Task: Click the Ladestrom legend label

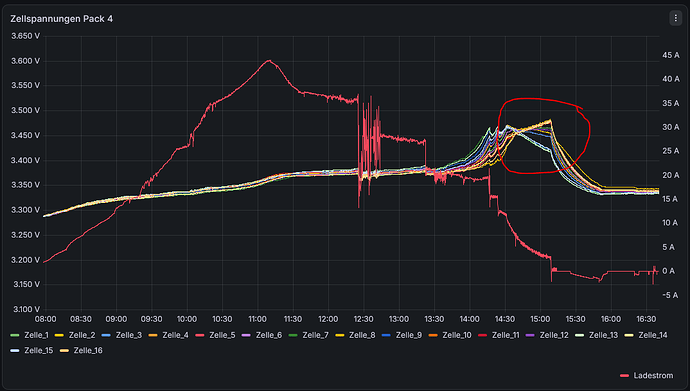Action: pyautogui.click(x=653, y=376)
